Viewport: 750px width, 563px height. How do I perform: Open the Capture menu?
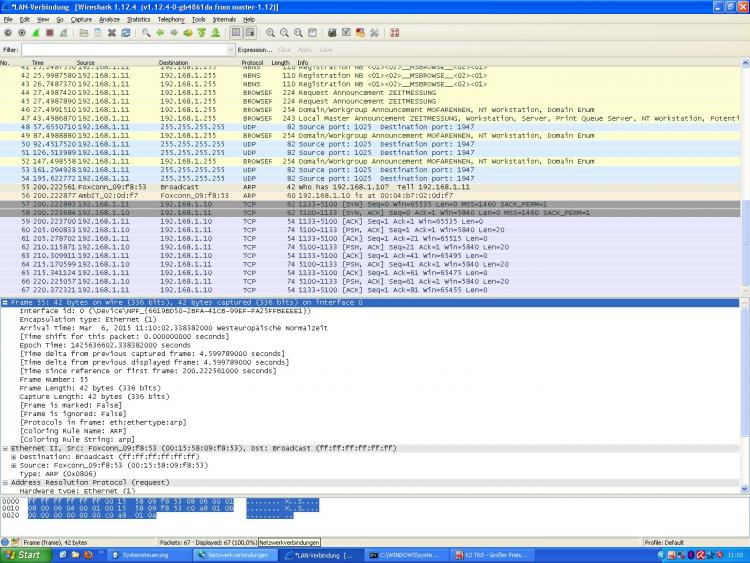click(81, 20)
